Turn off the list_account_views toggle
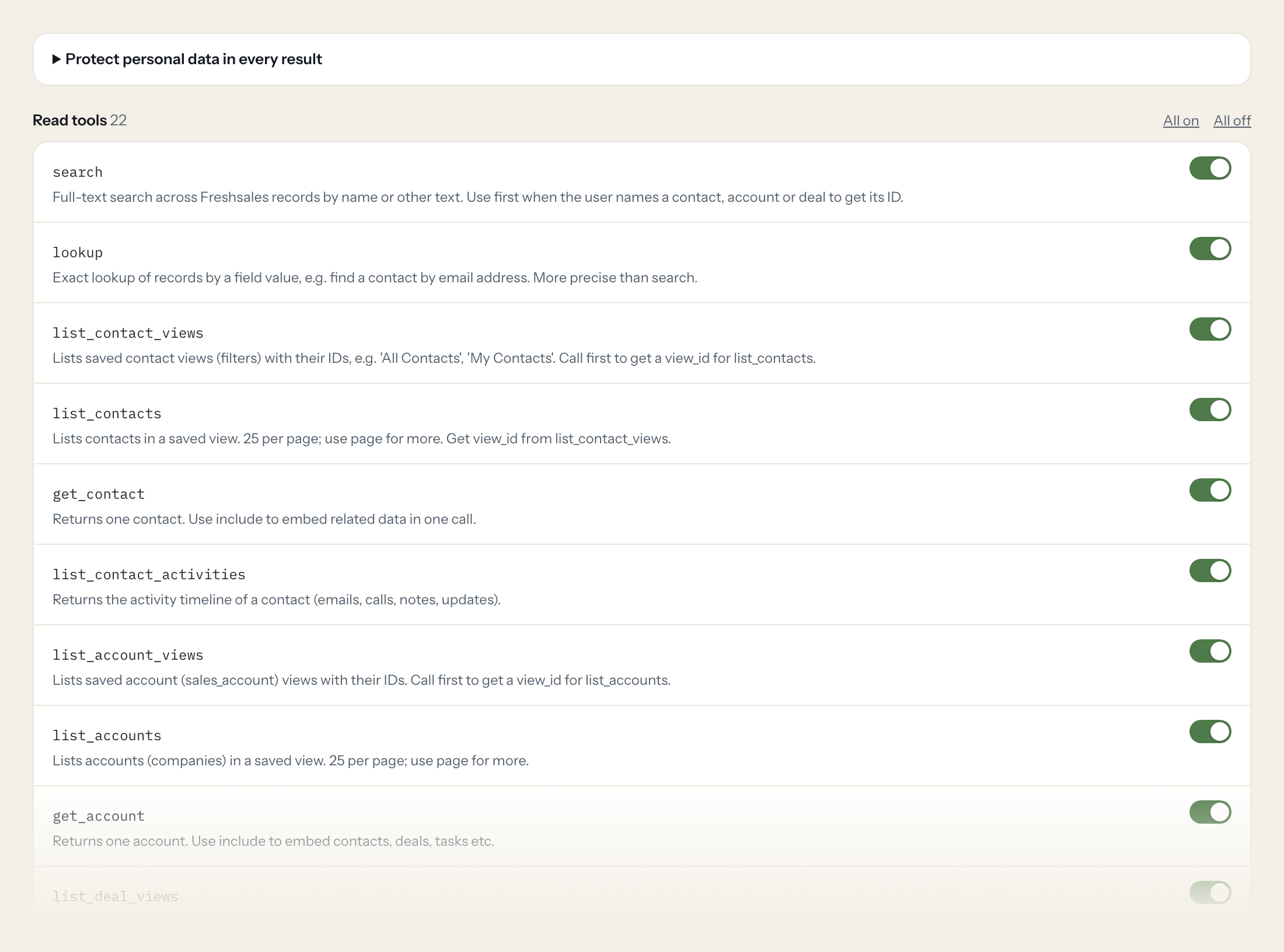1284x952 pixels. [x=1210, y=651]
